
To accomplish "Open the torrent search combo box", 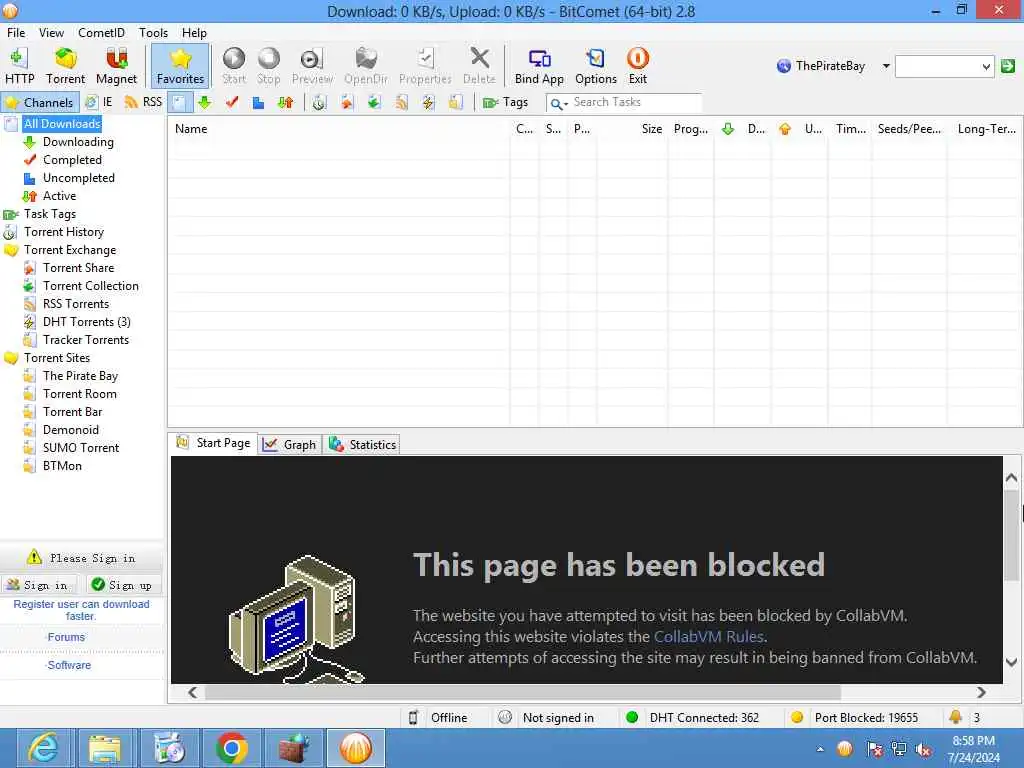I will (x=944, y=66).
